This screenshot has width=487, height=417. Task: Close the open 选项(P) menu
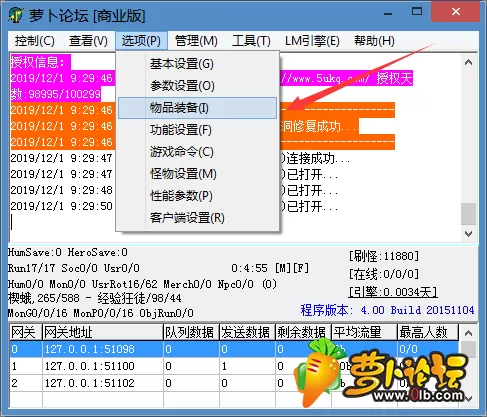[141, 41]
